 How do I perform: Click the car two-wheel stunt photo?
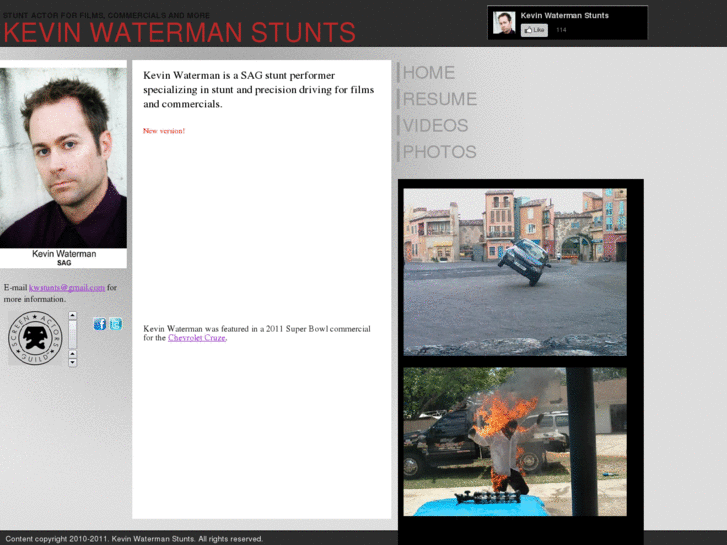(515, 272)
